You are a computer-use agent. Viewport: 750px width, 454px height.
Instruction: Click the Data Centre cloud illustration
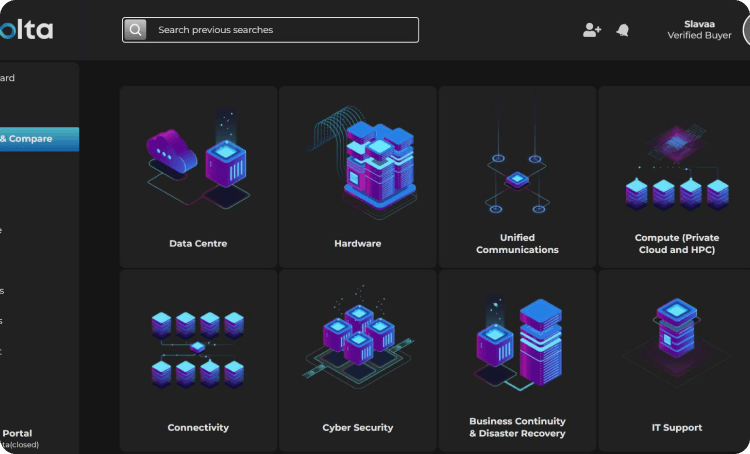pyautogui.click(x=198, y=160)
